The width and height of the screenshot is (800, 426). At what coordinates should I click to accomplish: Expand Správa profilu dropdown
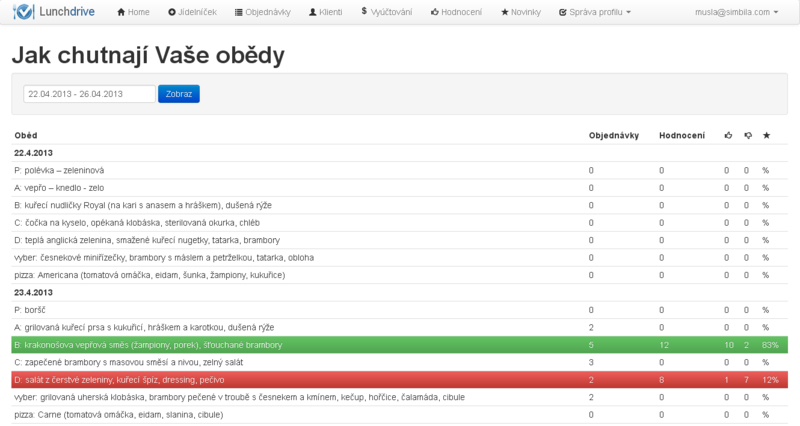click(594, 12)
